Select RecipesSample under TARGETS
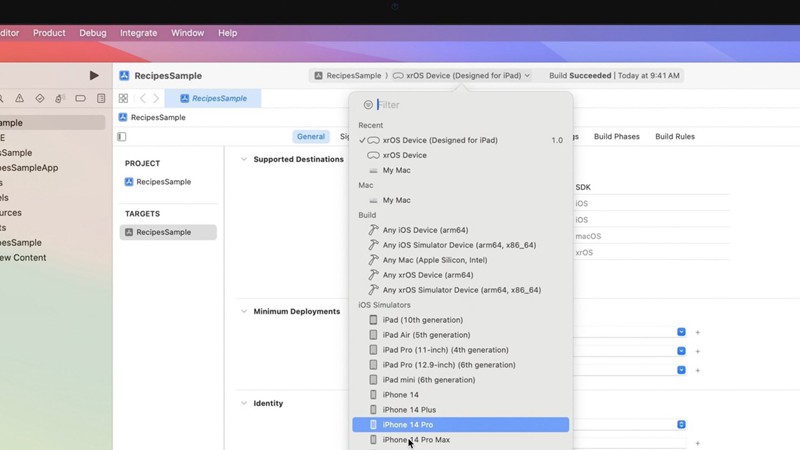Screen dimensions: 800x450 tap(168, 232)
